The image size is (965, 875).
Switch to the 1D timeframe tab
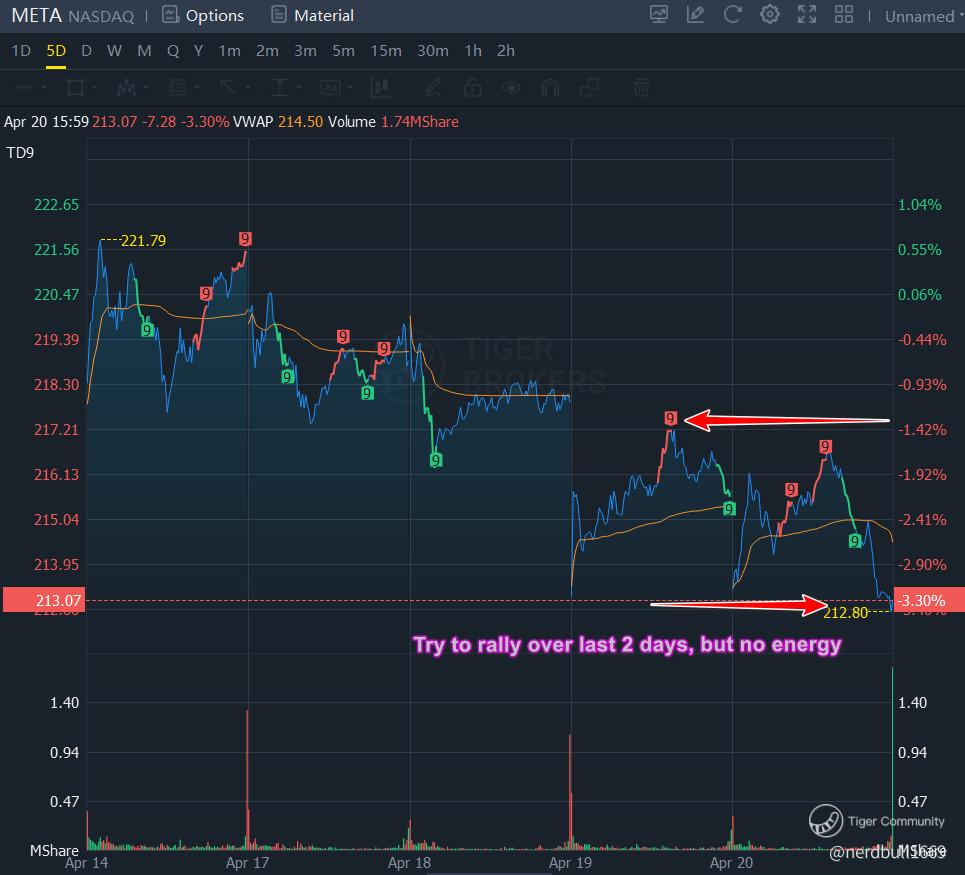tap(21, 50)
